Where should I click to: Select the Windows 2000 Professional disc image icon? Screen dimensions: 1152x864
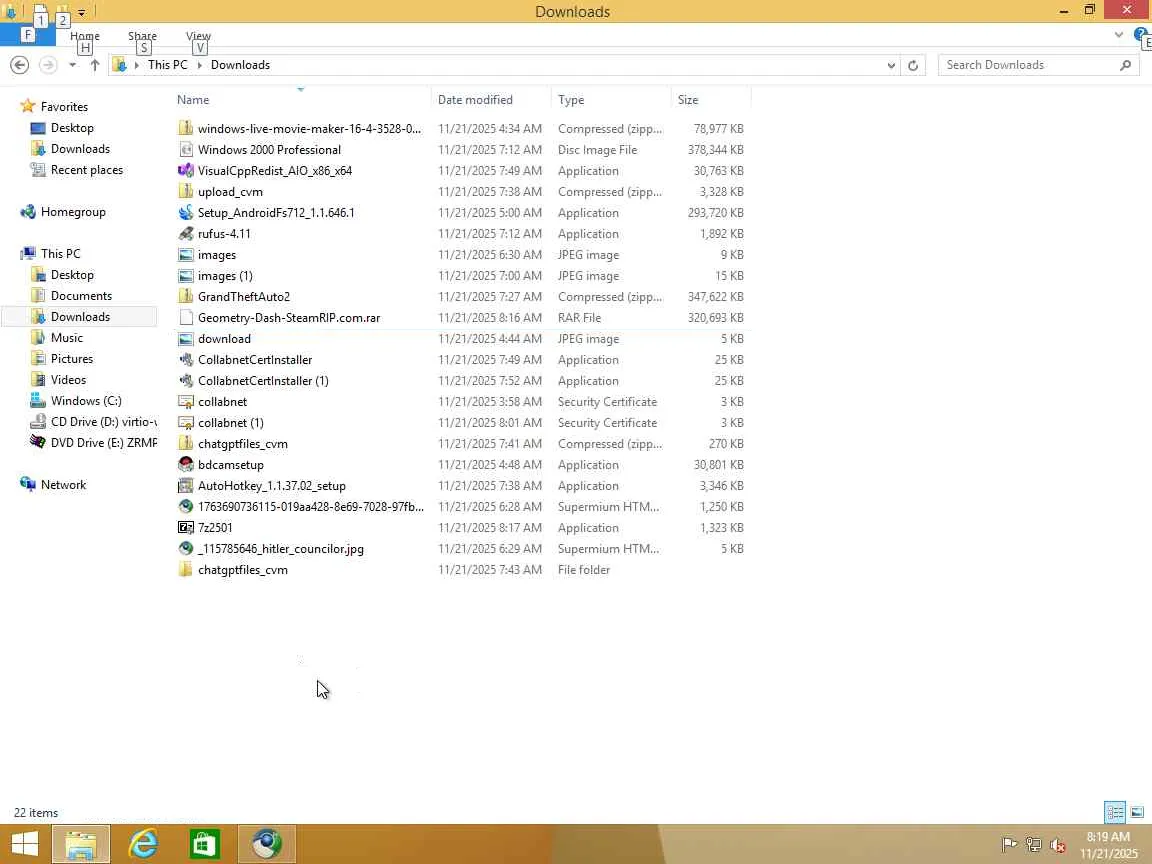186,149
